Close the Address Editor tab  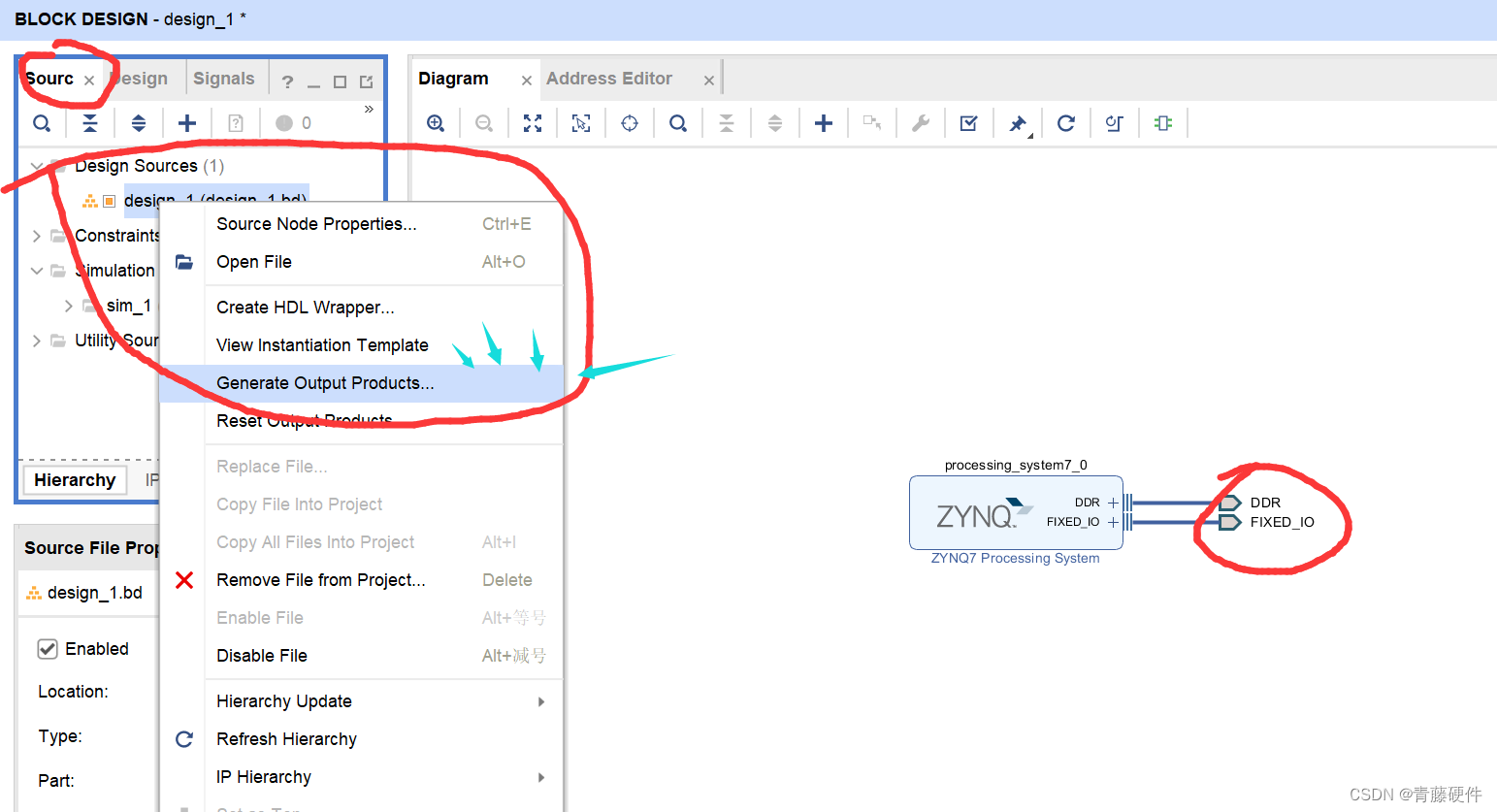[x=709, y=81]
